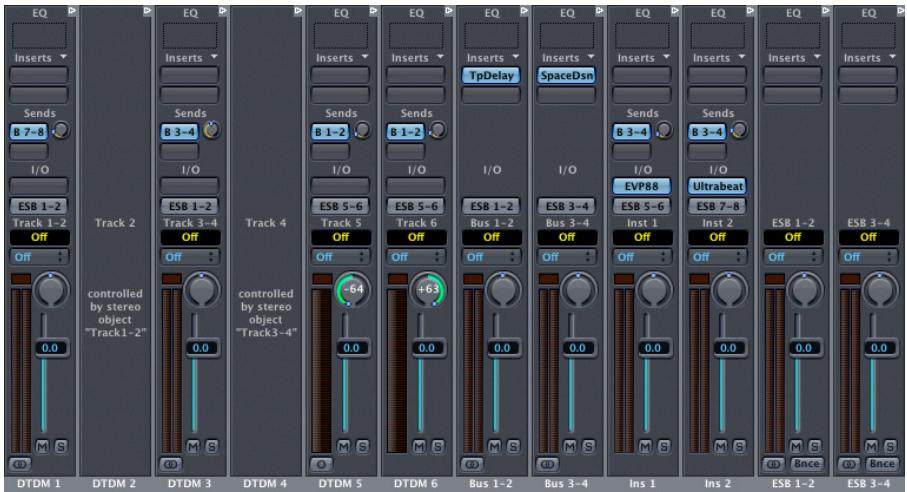Click the send level knob on Track 5

point(363,130)
